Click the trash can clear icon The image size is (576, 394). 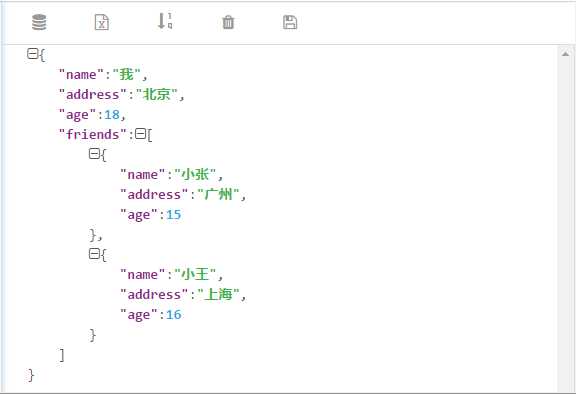(x=228, y=22)
